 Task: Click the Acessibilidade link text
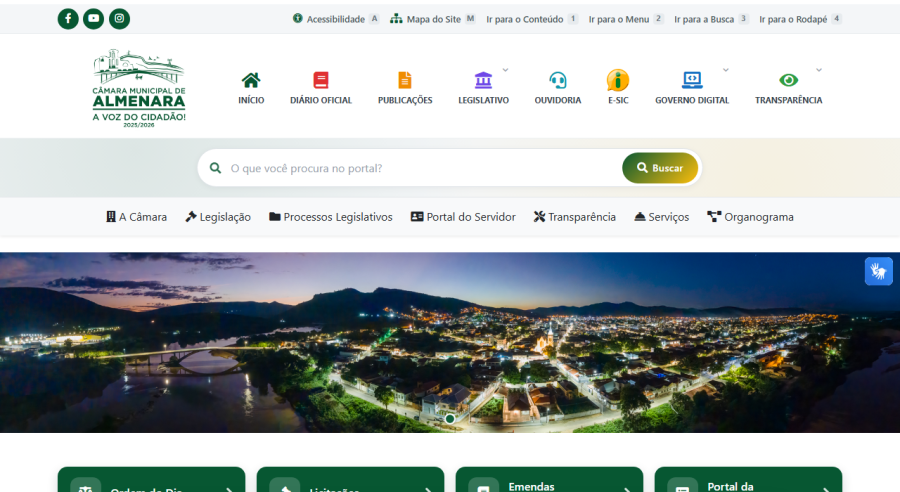tap(336, 19)
